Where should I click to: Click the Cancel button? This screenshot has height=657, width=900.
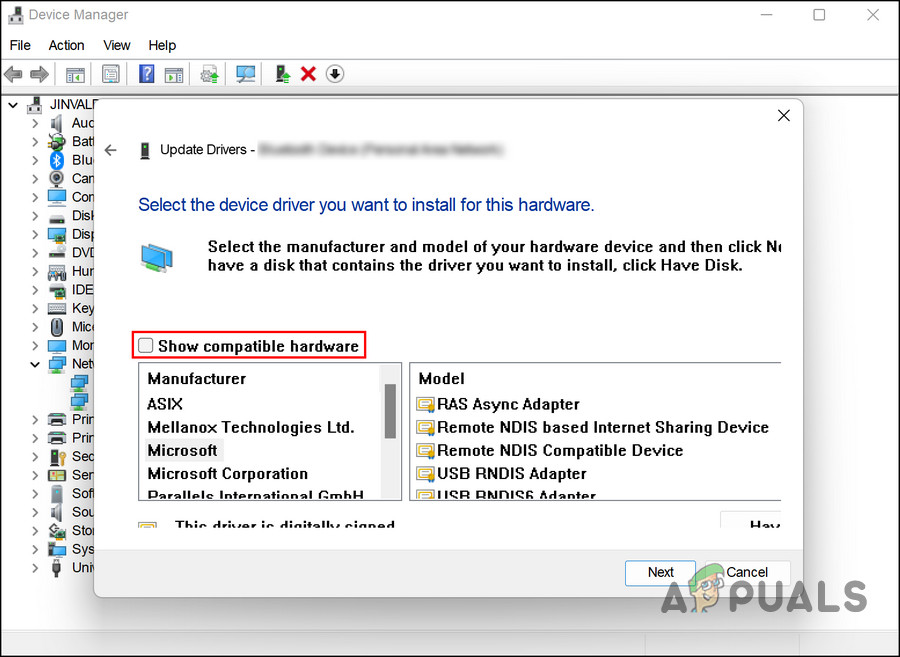click(747, 573)
